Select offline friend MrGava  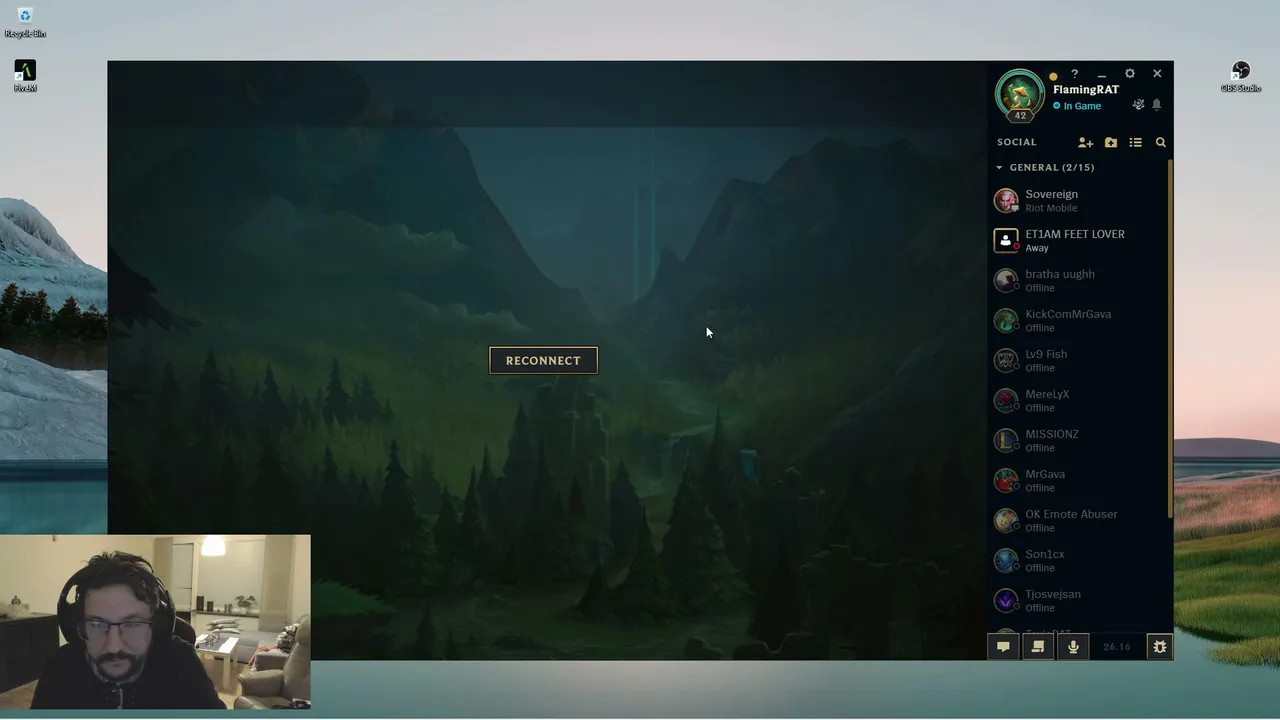point(1078,480)
